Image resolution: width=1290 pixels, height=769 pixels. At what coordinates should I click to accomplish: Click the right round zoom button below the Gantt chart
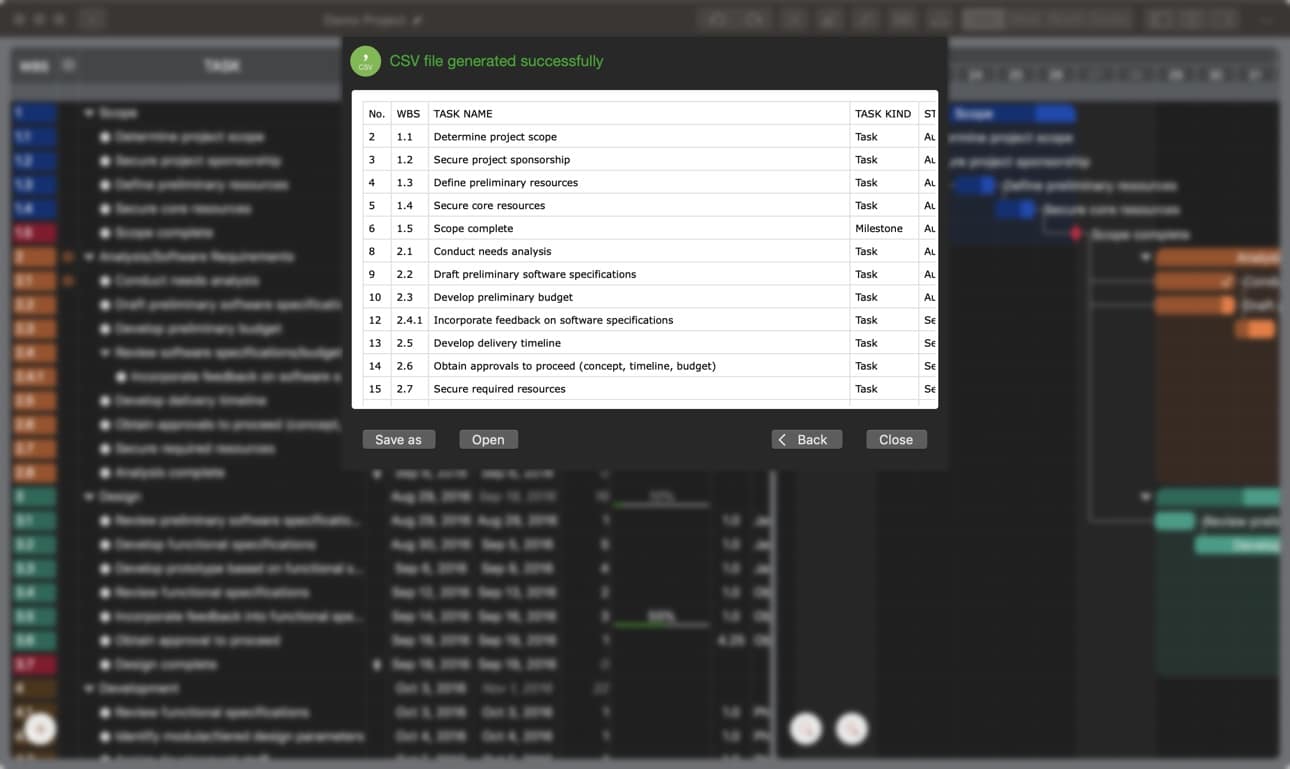coord(852,729)
